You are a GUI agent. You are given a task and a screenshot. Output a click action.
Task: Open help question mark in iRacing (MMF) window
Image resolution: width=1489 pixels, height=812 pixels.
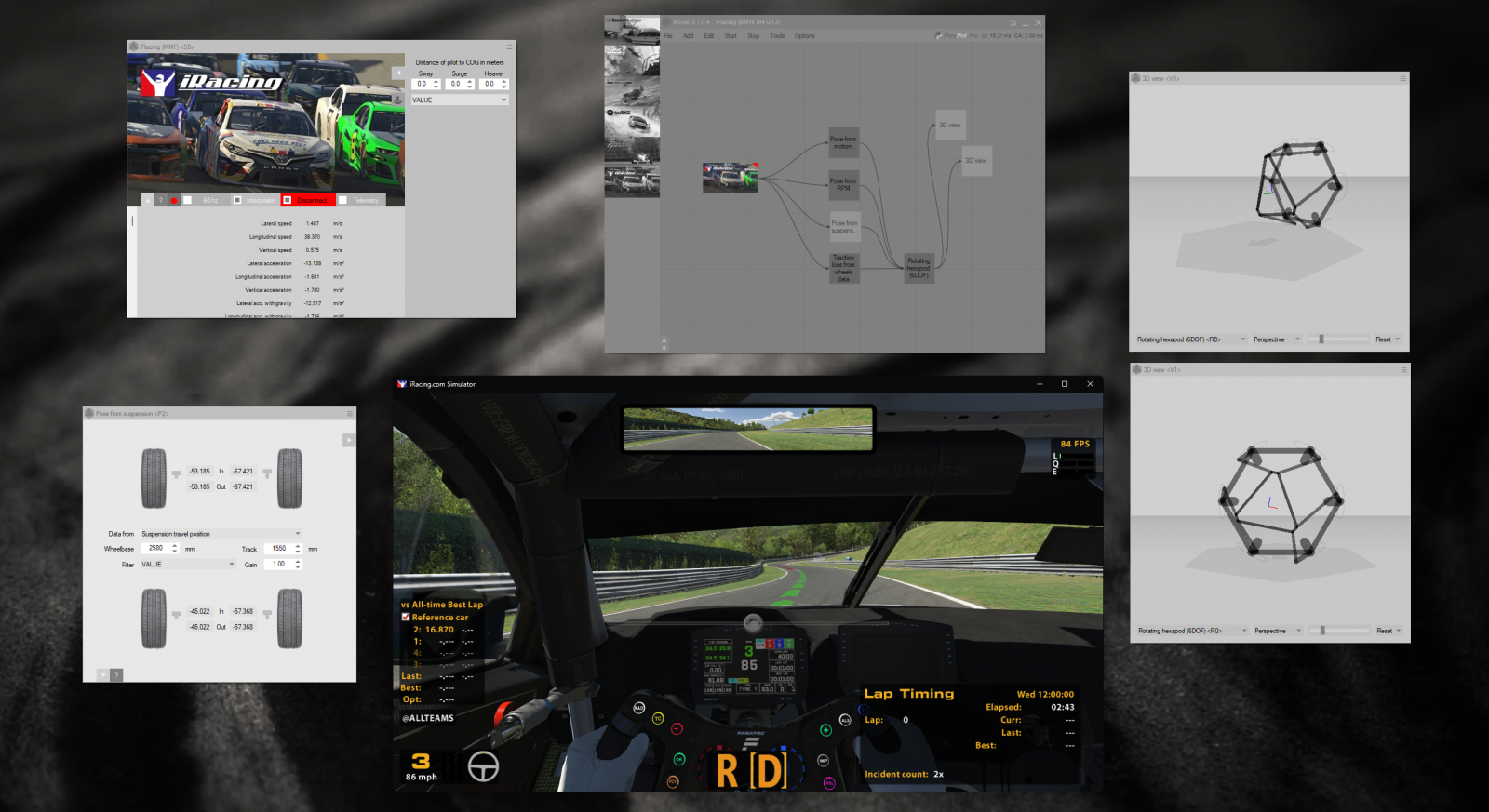pos(160,200)
